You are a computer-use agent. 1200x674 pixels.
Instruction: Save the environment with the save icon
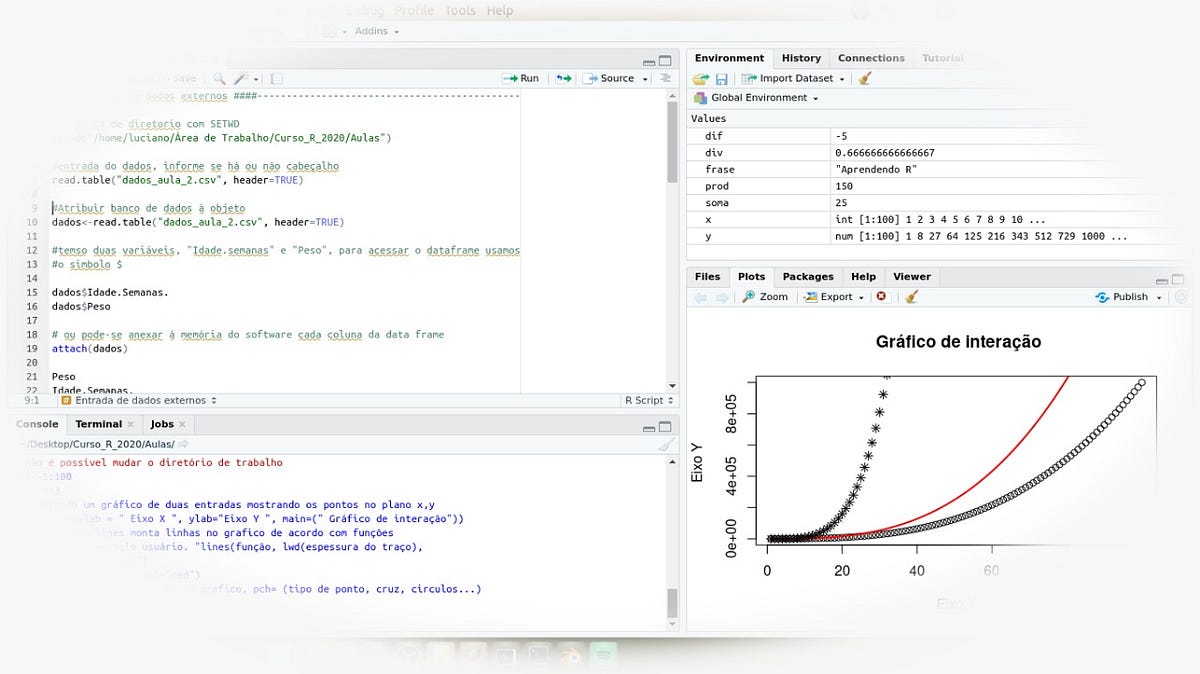[722, 78]
